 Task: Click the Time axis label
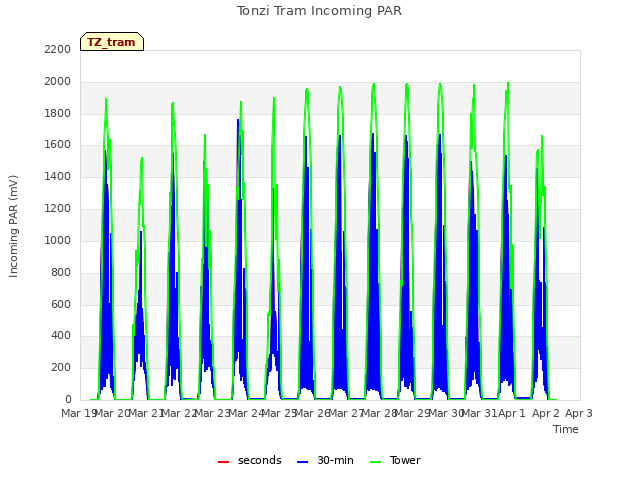566,429
